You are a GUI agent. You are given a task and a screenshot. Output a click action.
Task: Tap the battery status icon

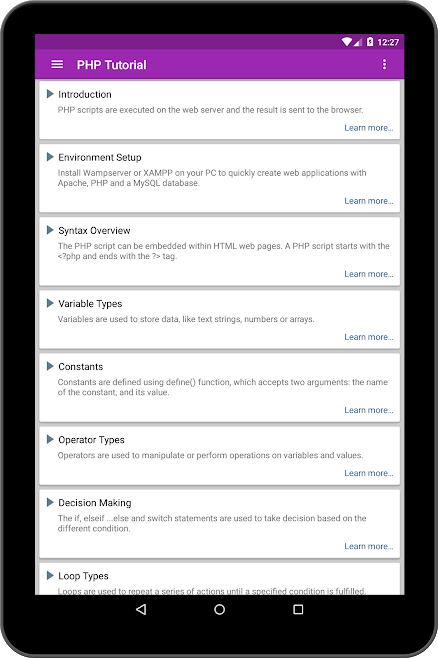click(370, 42)
